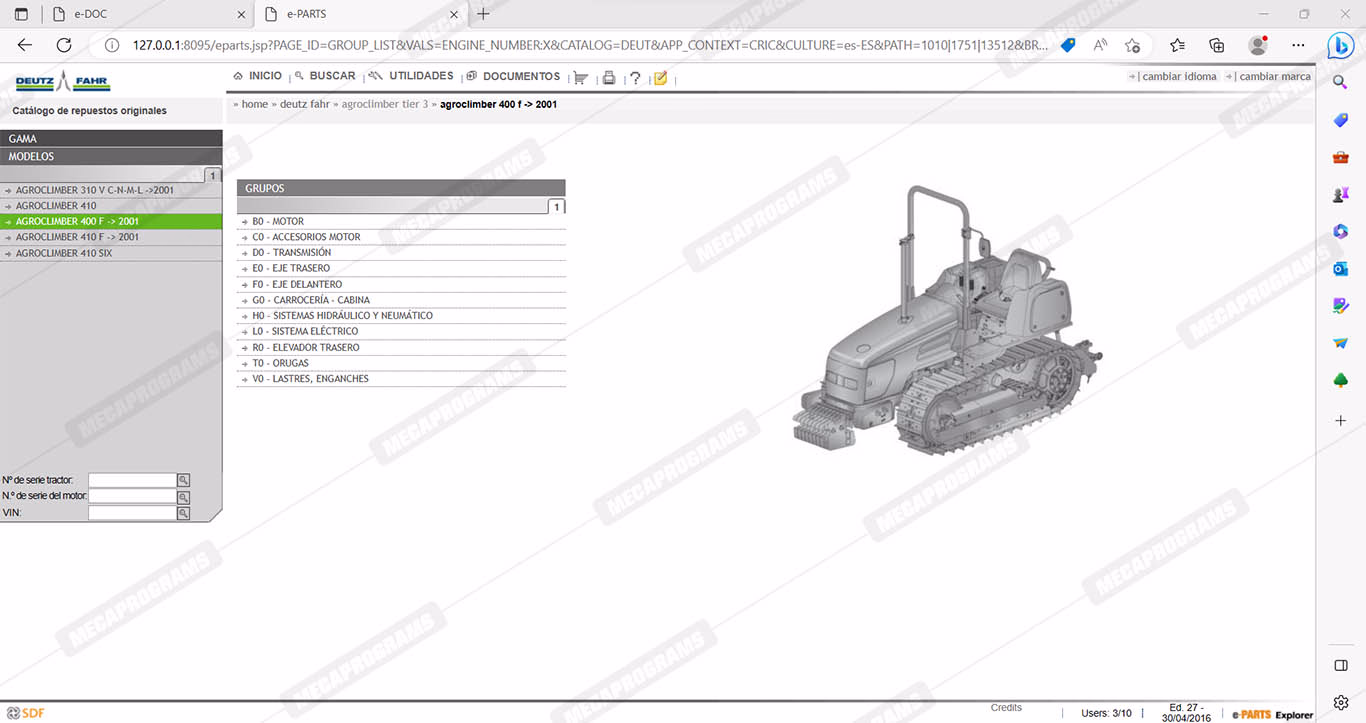The image size is (1366, 723).
Task: Click the engine serial number input field
Action: click(x=132, y=497)
